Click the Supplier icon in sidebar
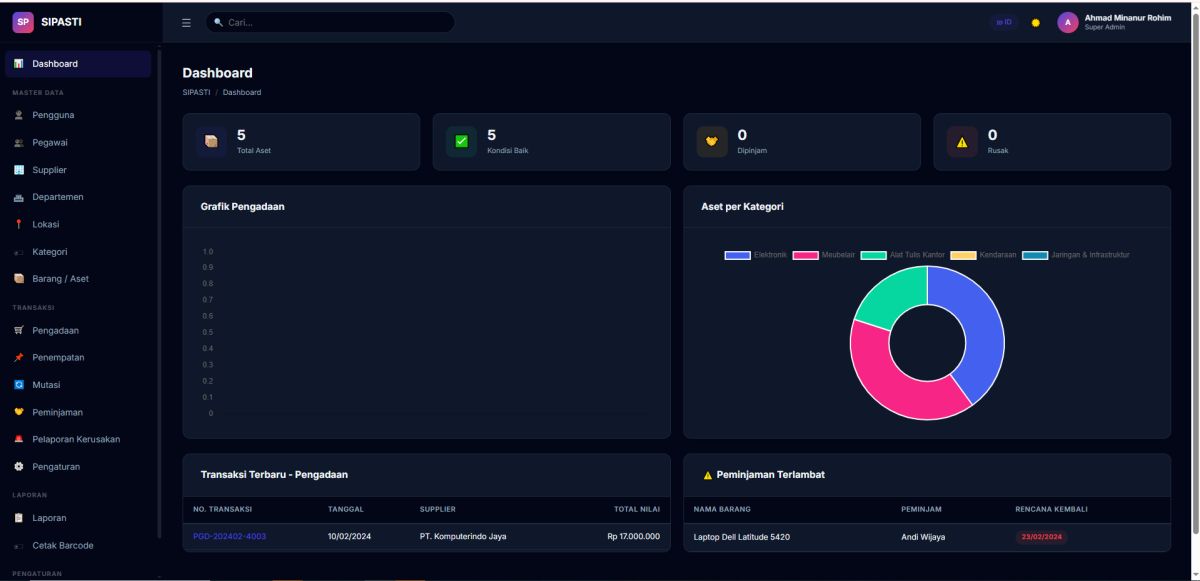 [x=20, y=169]
